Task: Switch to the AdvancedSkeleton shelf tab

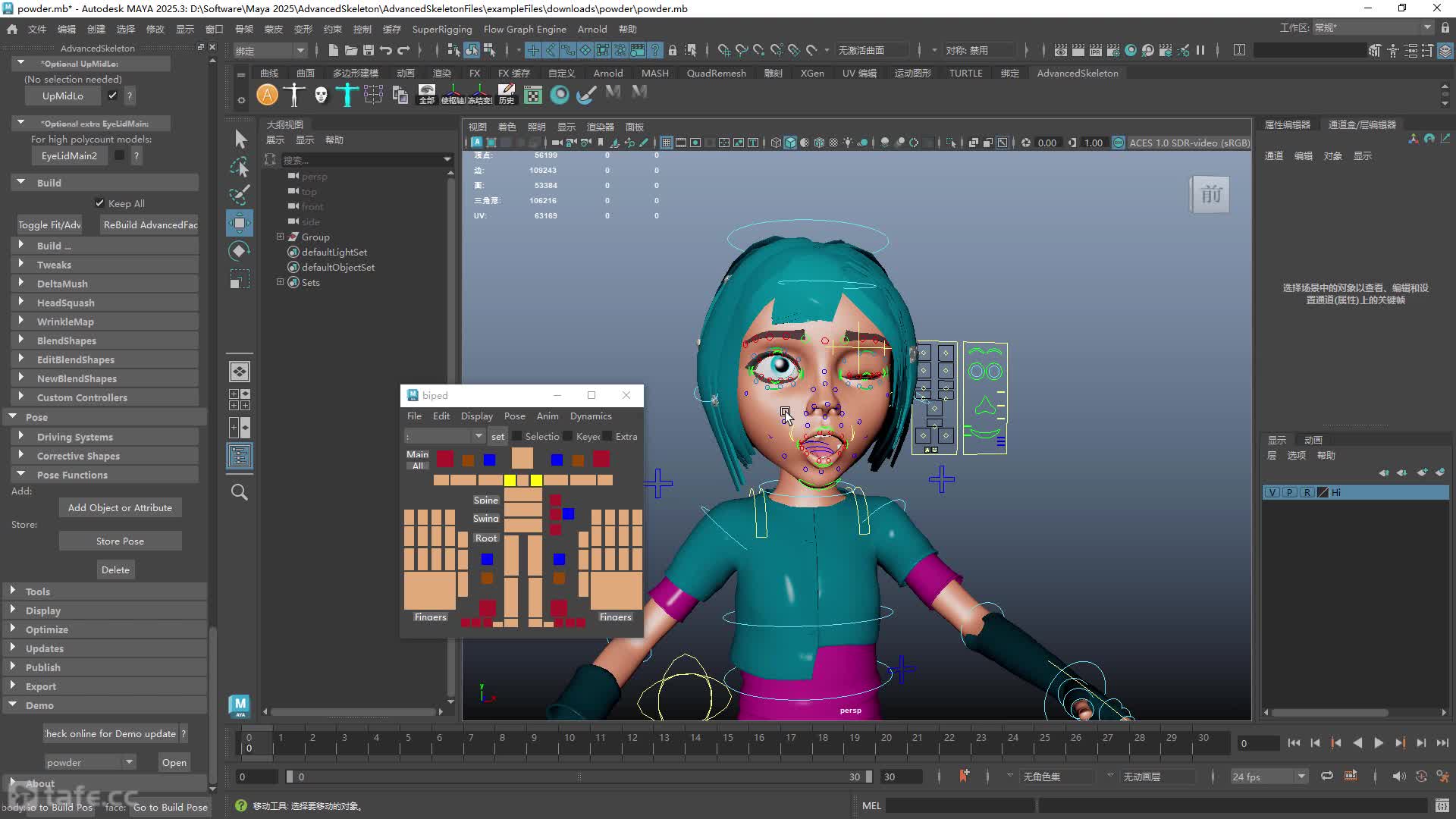Action: pyautogui.click(x=1078, y=73)
